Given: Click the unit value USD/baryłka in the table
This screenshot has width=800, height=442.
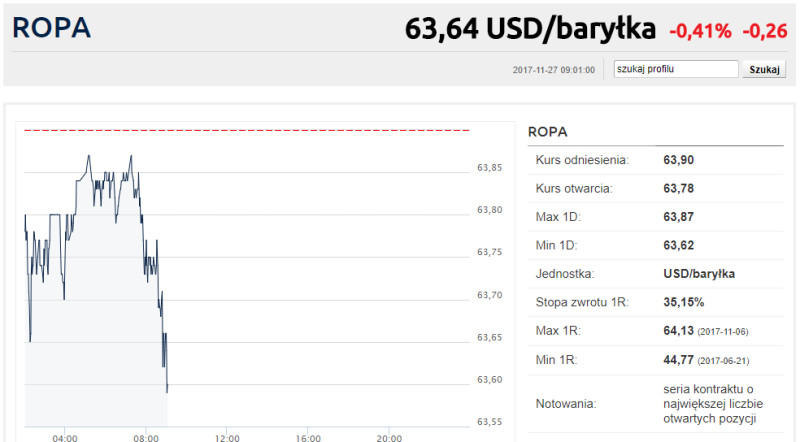Looking at the screenshot, I should coord(699,274).
